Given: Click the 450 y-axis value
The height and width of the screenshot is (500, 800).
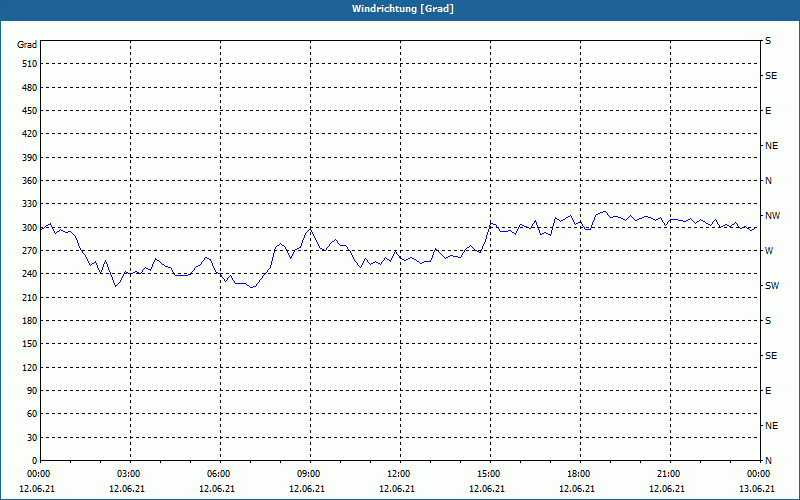Looking at the screenshot, I should (x=30, y=111).
